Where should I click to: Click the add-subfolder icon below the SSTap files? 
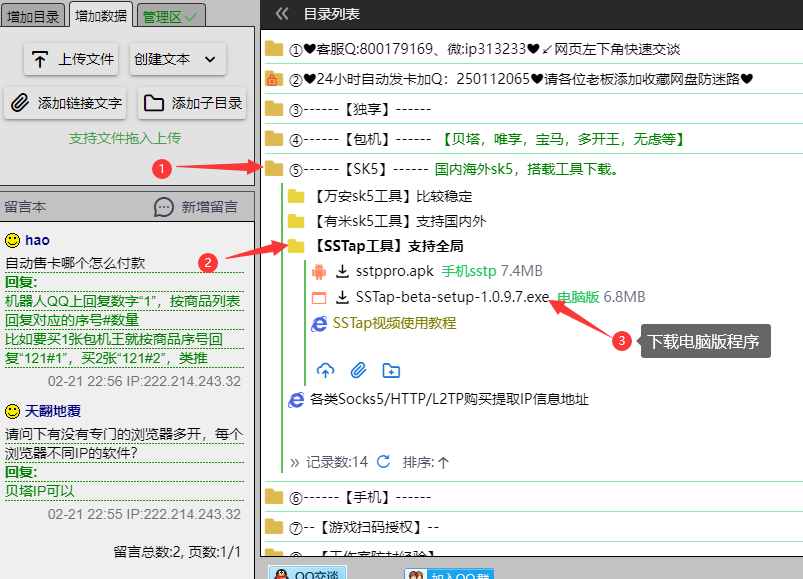(x=391, y=370)
